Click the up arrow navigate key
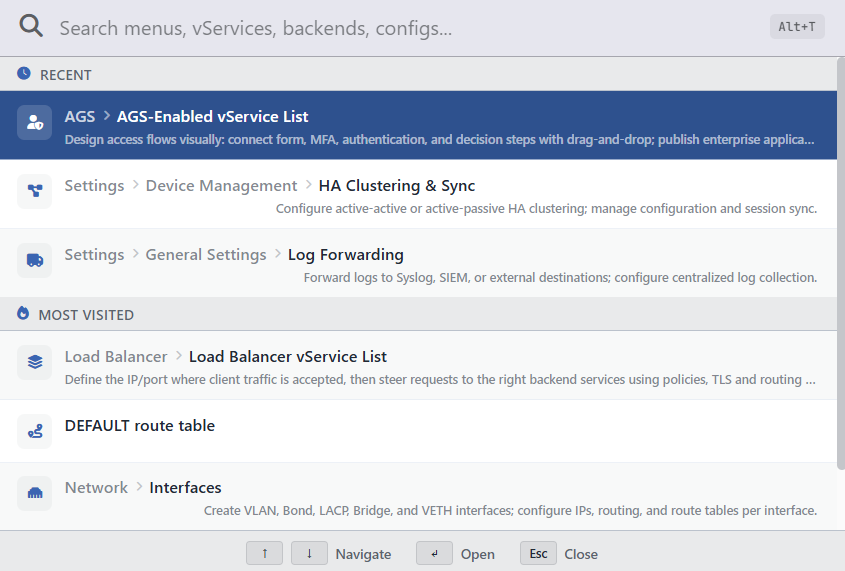845x571 pixels. point(264,553)
